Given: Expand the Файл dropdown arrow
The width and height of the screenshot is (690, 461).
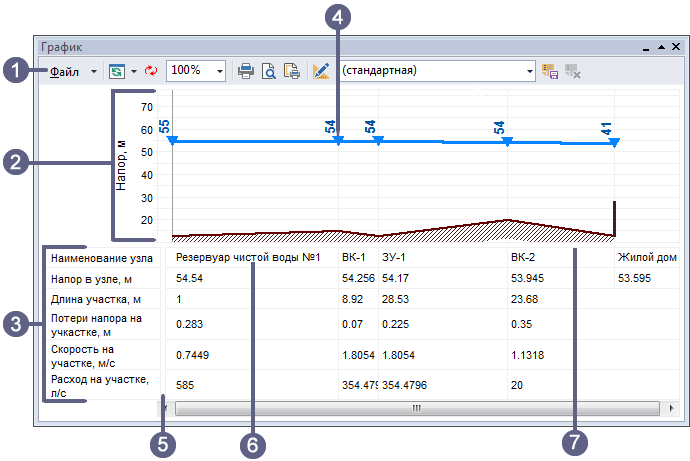Looking at the screenshot, I should click(x=94, y=71).
